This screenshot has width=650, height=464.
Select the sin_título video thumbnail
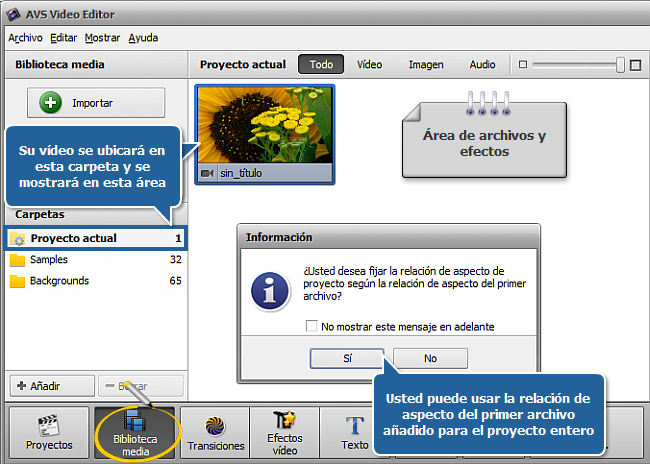pyautogui.click(x=265, y=134)
